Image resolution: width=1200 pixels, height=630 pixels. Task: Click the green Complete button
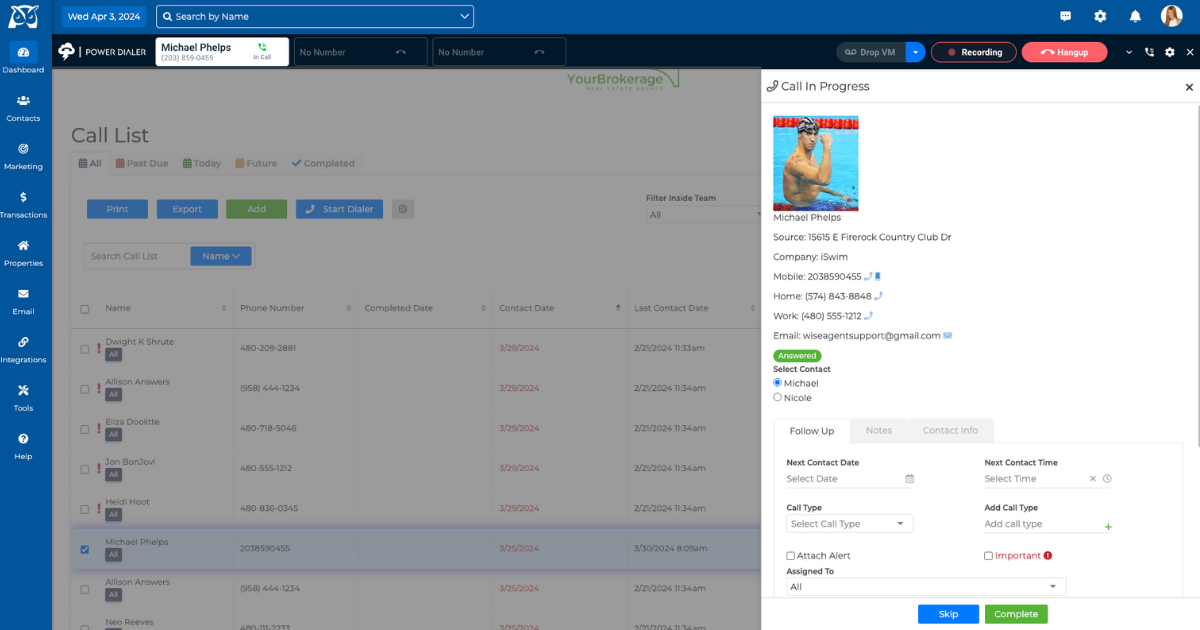pos(1016,614)
